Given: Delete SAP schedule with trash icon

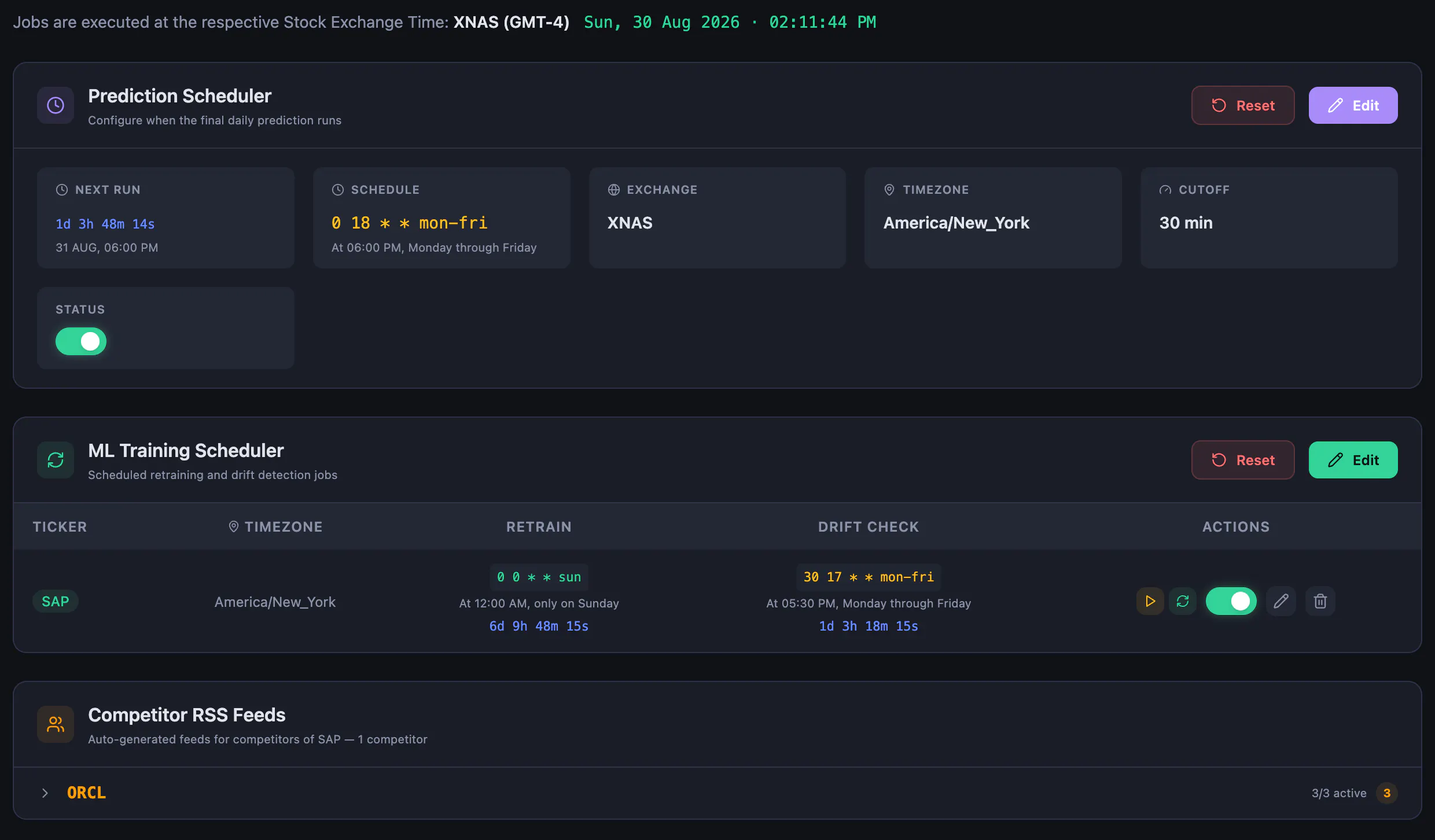Looking at the screenshot, I should point(1320,601).
